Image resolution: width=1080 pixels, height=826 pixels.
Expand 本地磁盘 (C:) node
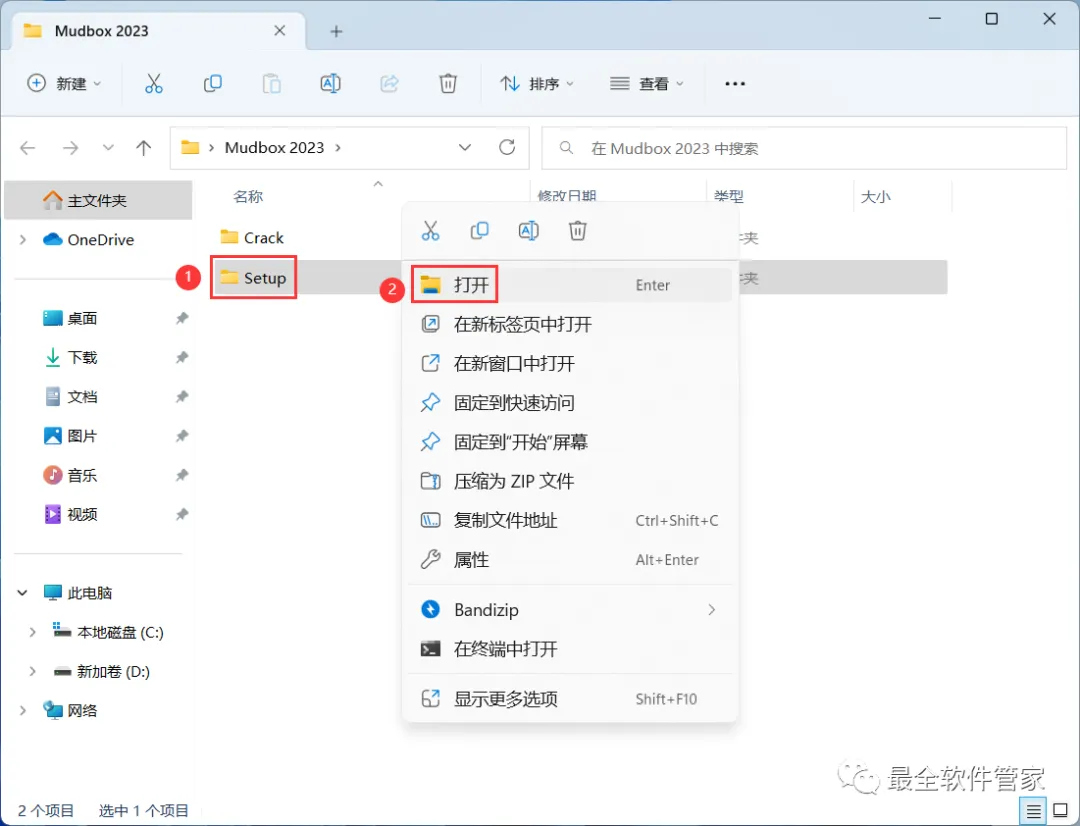pos(32,632)
